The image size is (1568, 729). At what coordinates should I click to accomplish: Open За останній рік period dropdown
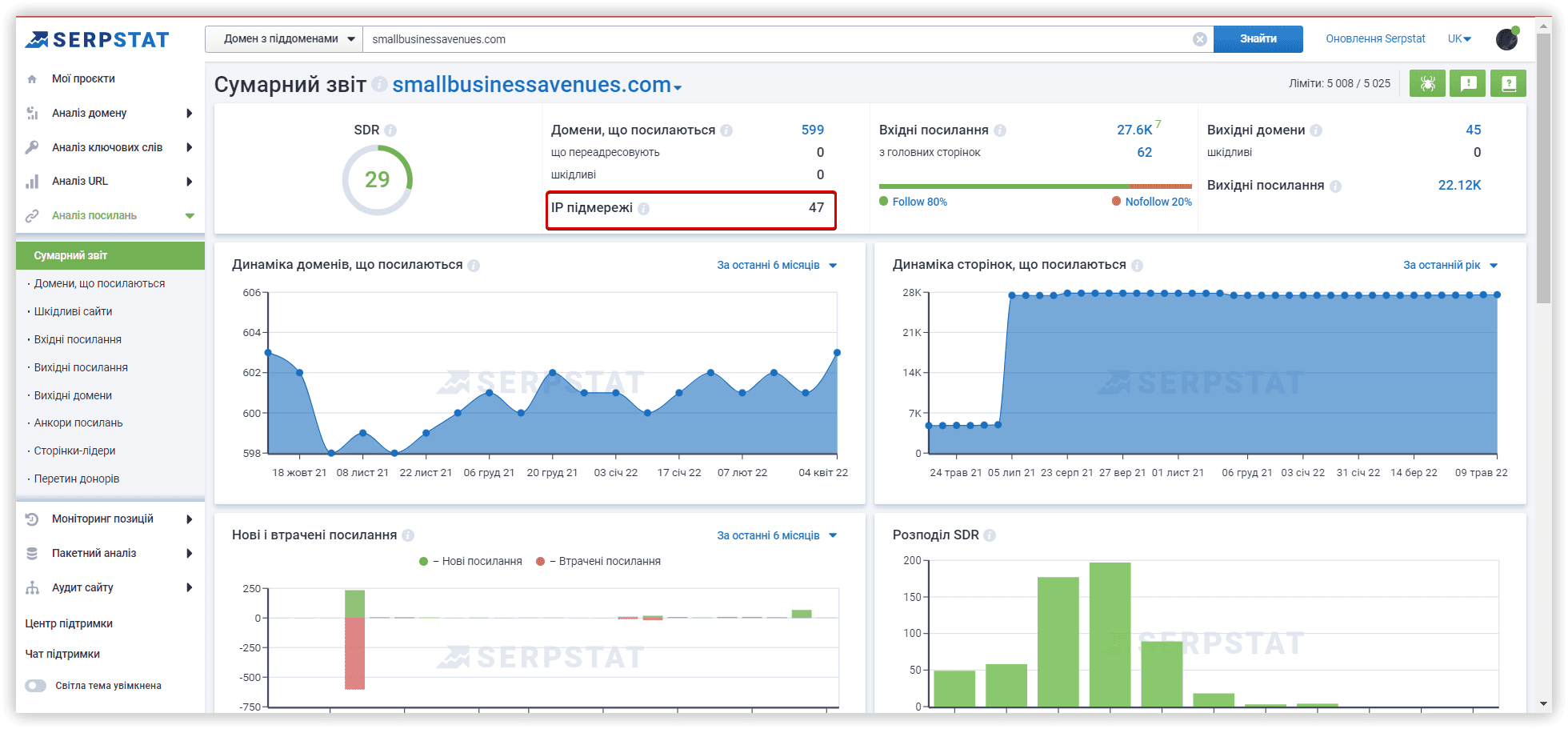pos(1450,266)
